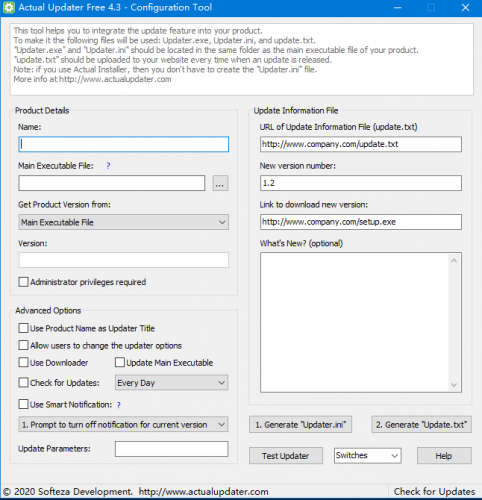Click Generate "Updater.ini" button

[x=300, y=425]
